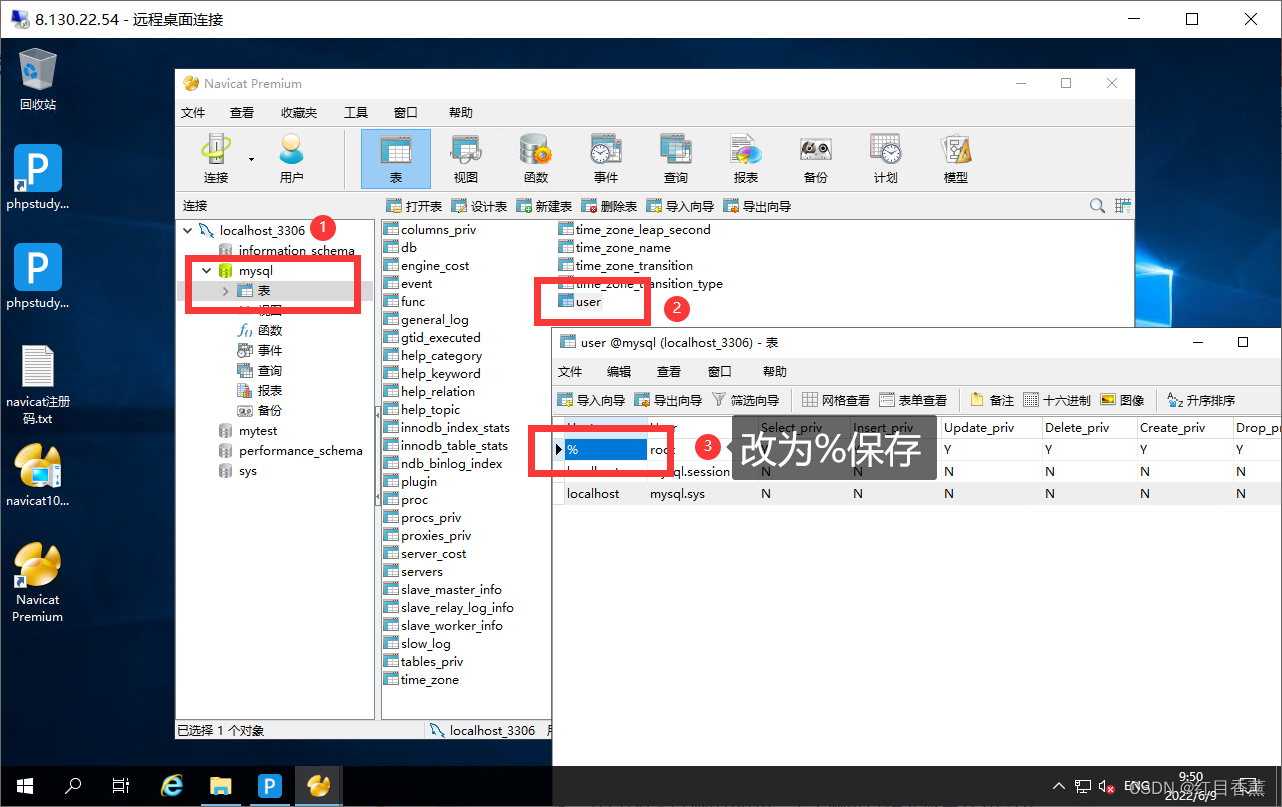Click the 十六进制 toolbar button
Screen dimensions: 1282x807
pyautogui.click(x=1057, y=400)
